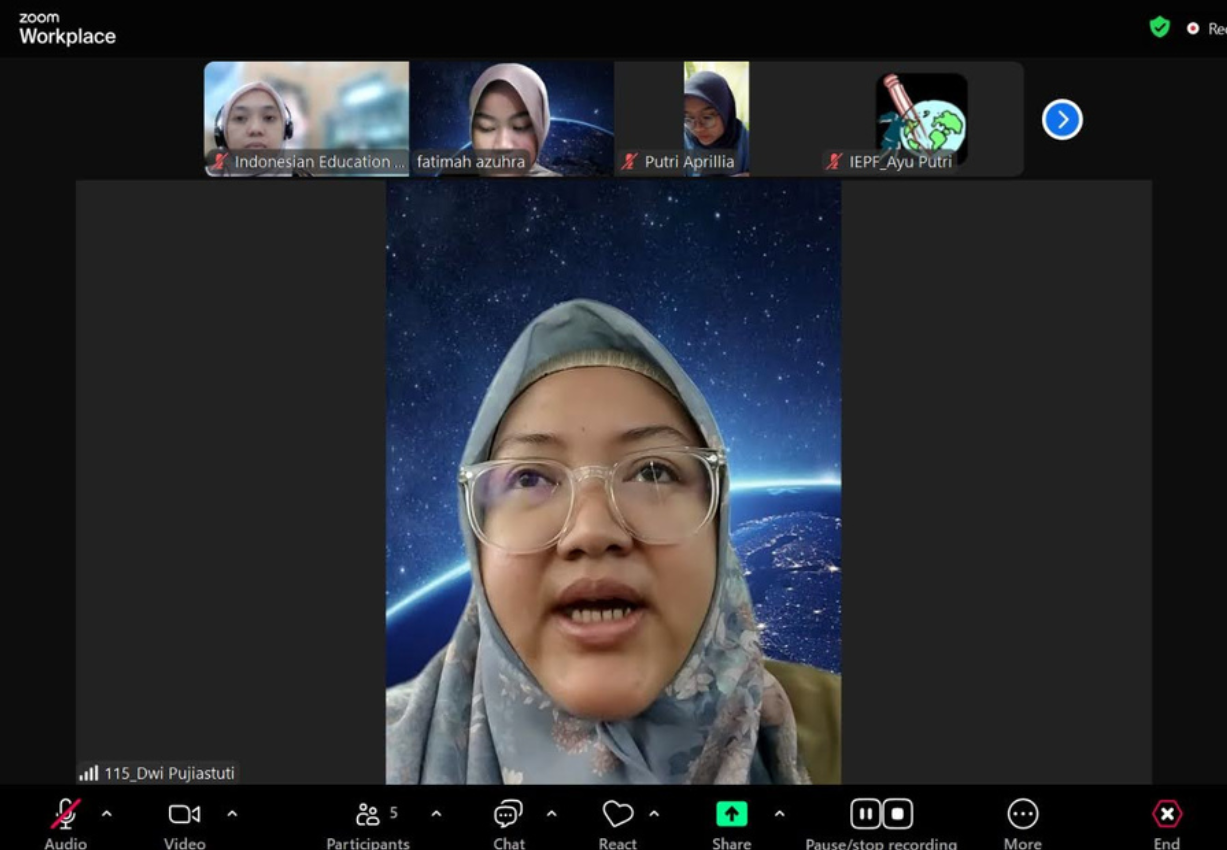The image size is (1227, 850).
Task: Expand the arrow next to Participants
Action: 436,814
